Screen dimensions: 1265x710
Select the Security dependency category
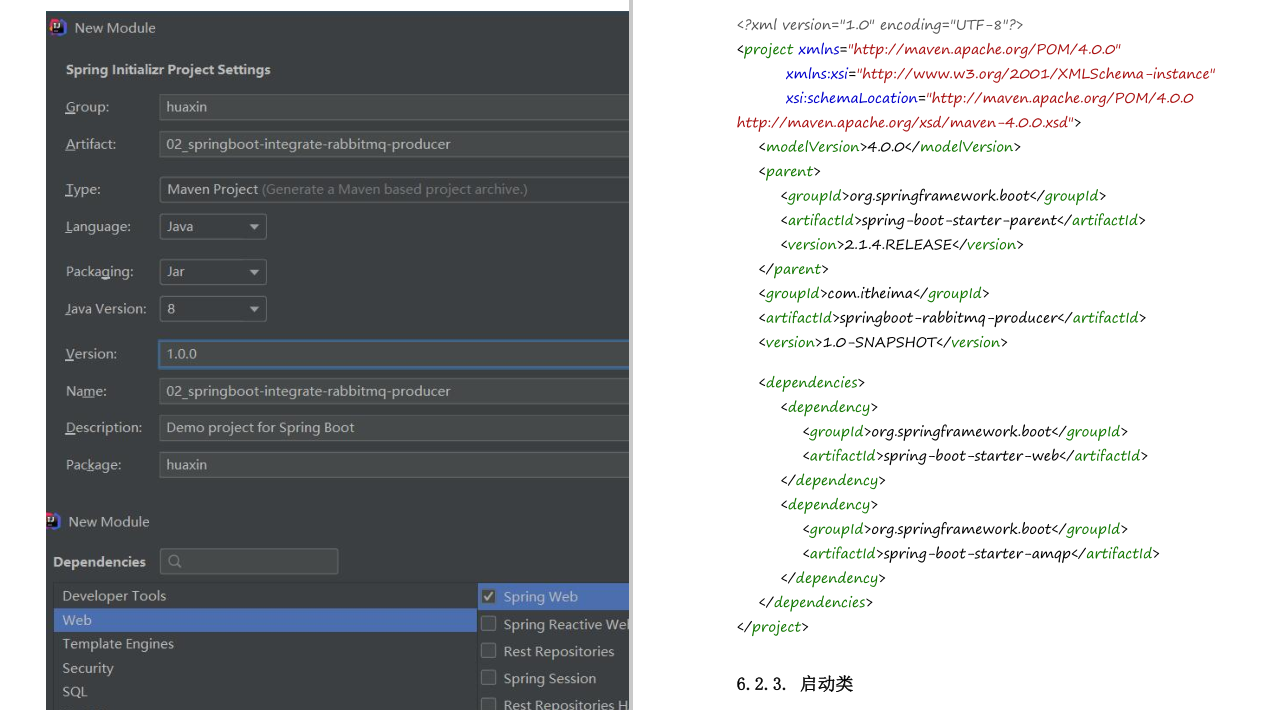click(x=88, y=668)
